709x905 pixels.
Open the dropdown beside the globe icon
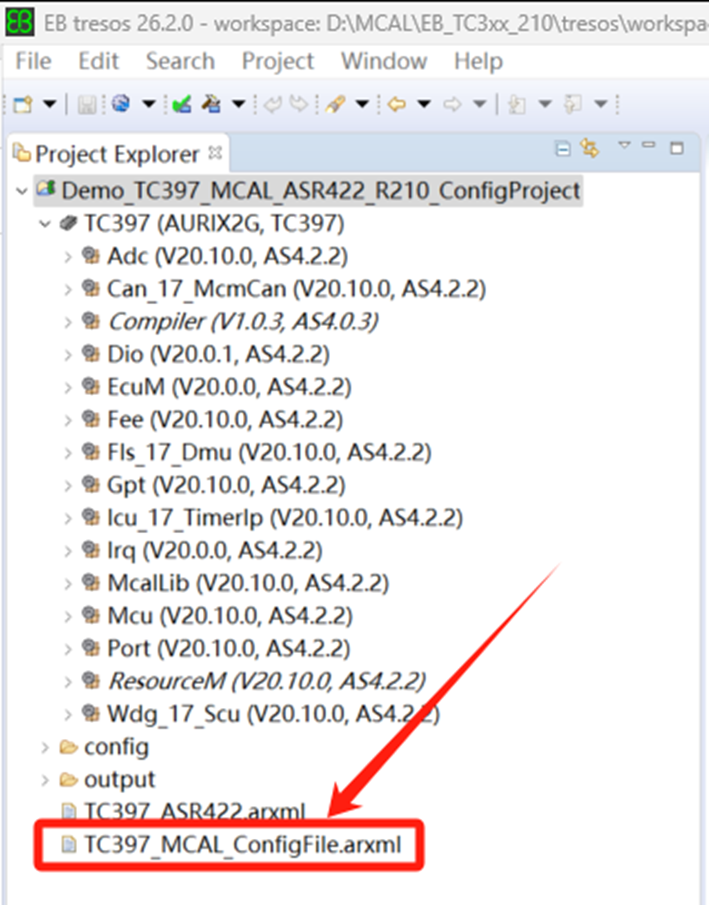149,104
